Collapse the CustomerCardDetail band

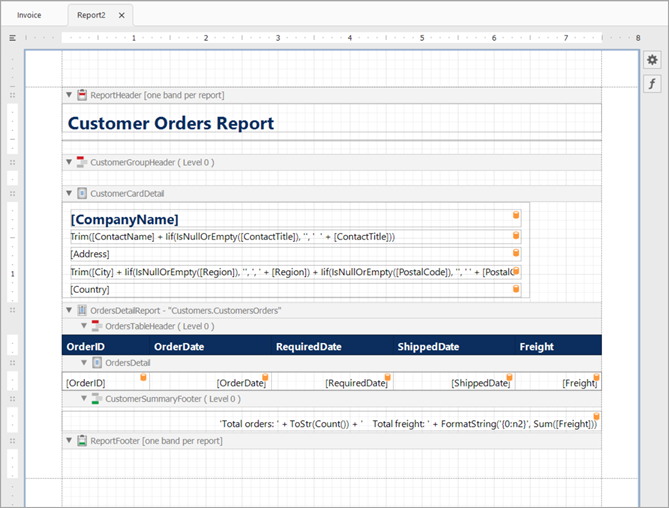pos(69,193)
